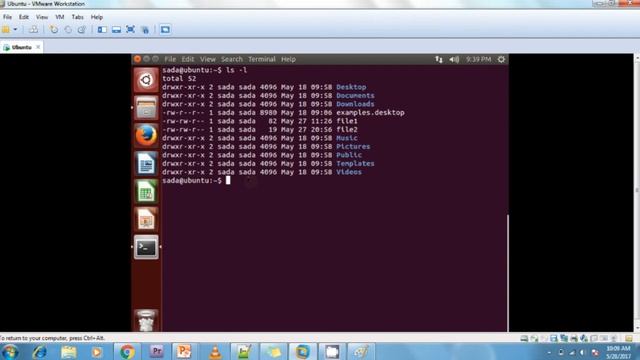The image size is (640, 360).
Task: Close the Ubuntu terminal window
Action: [138, 59]
